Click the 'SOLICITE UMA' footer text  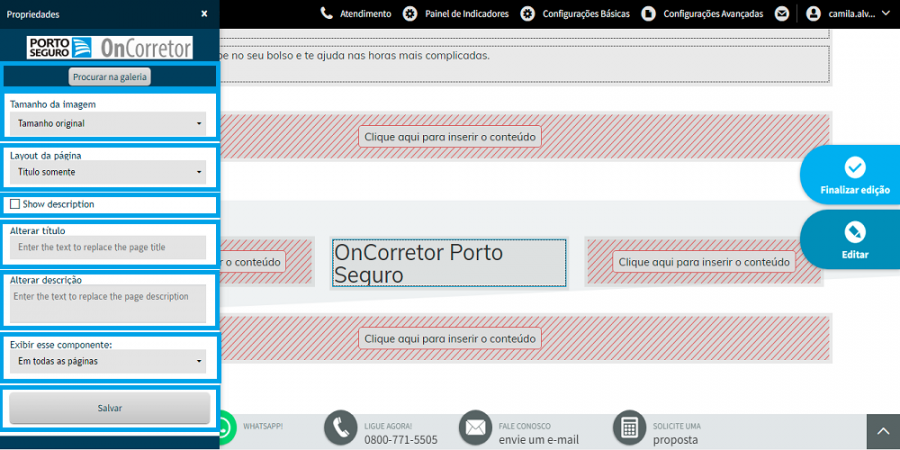point(677,426)
